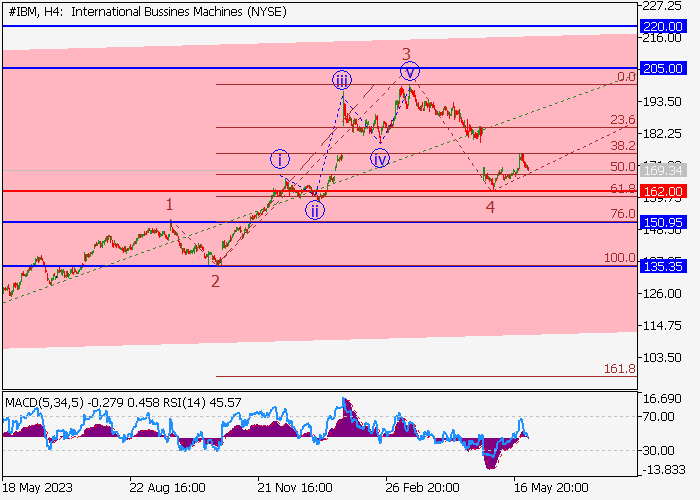Screen dimensions: 700x500
Task: Click the 76.0 Fibonacci level label
Action: (623, 214)
